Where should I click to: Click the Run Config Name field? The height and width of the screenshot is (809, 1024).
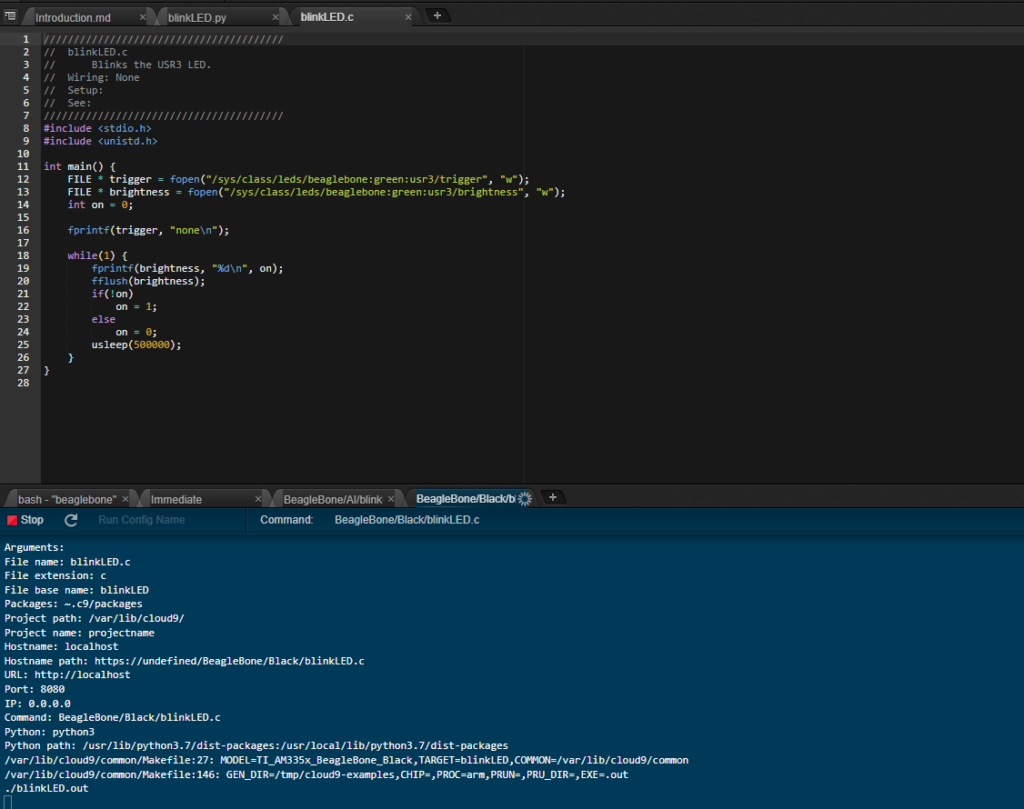click(142, 520)
